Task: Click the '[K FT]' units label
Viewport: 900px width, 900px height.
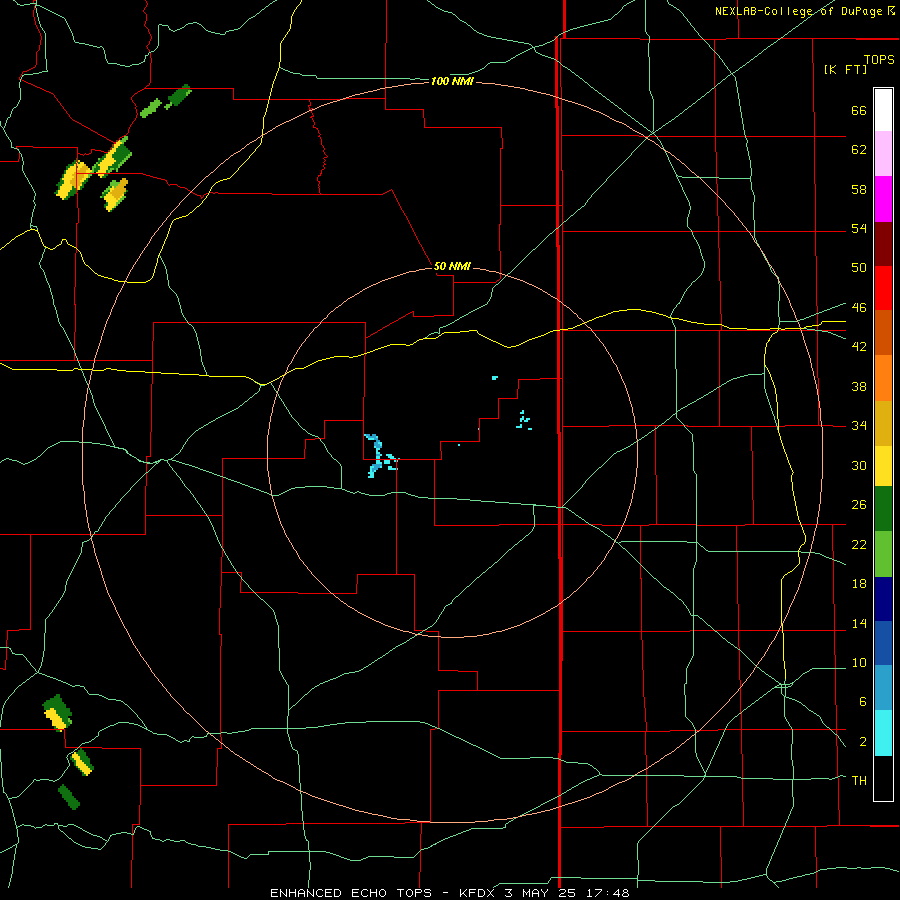Action: pos(845,69)
